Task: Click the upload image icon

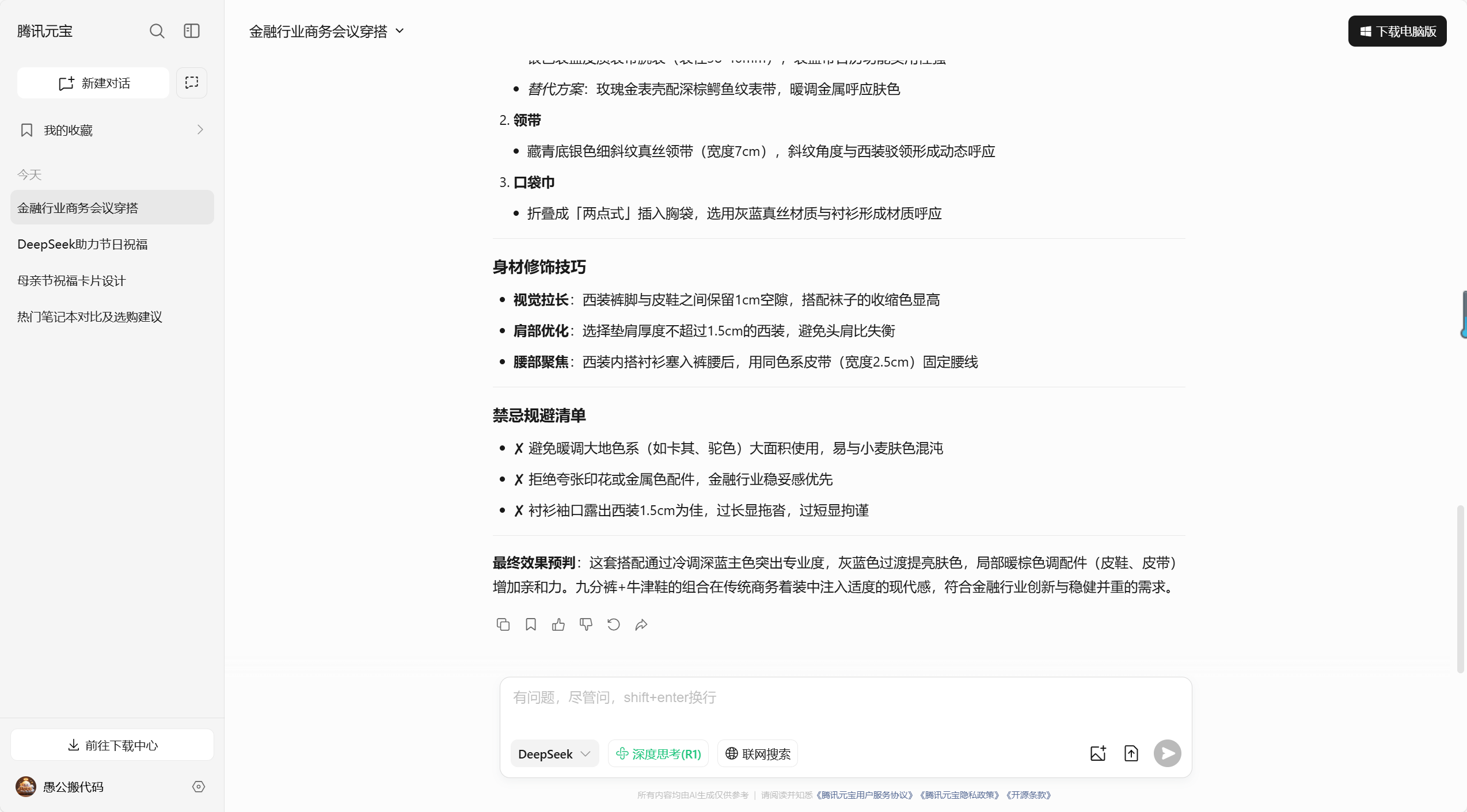Action: tap(1097, 753)
